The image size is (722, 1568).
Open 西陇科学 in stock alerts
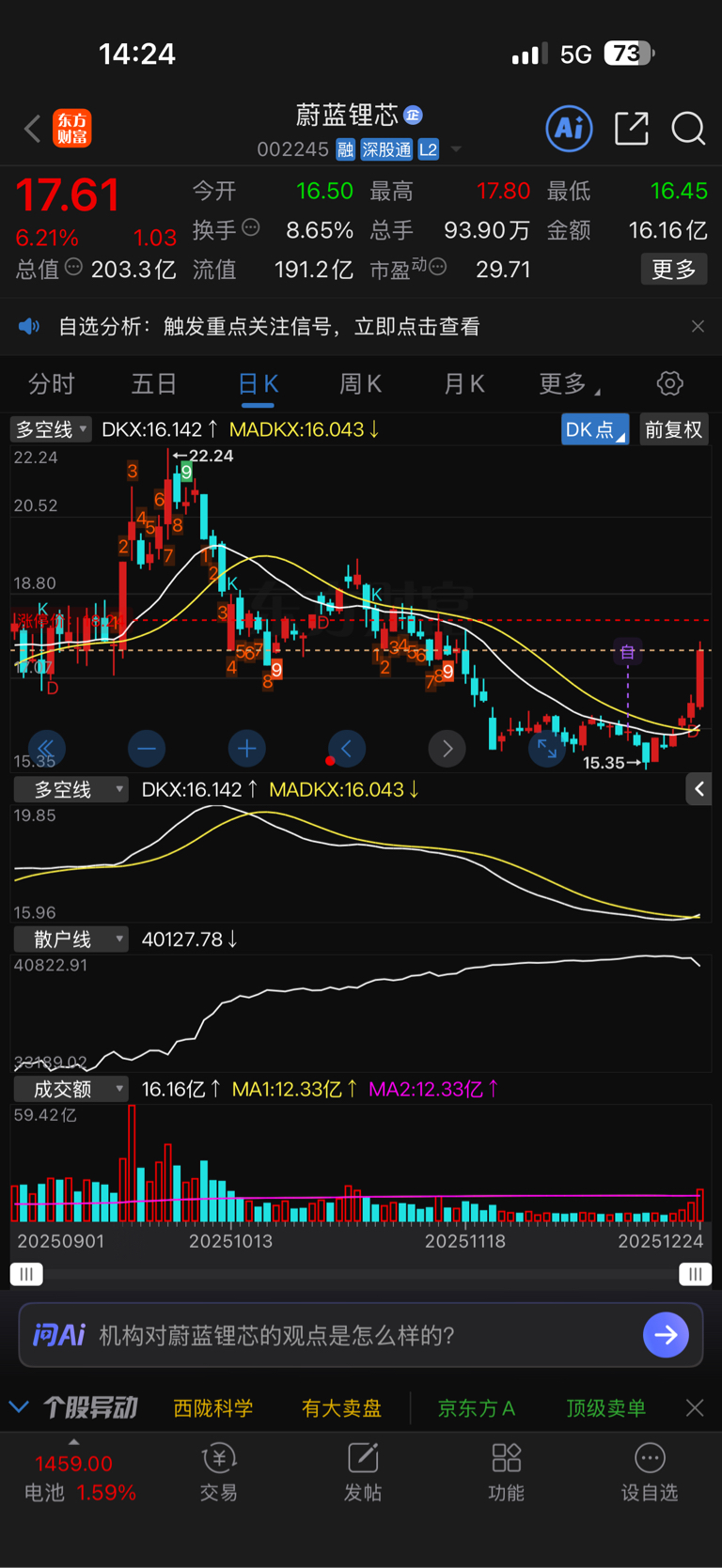[213, 1408]
